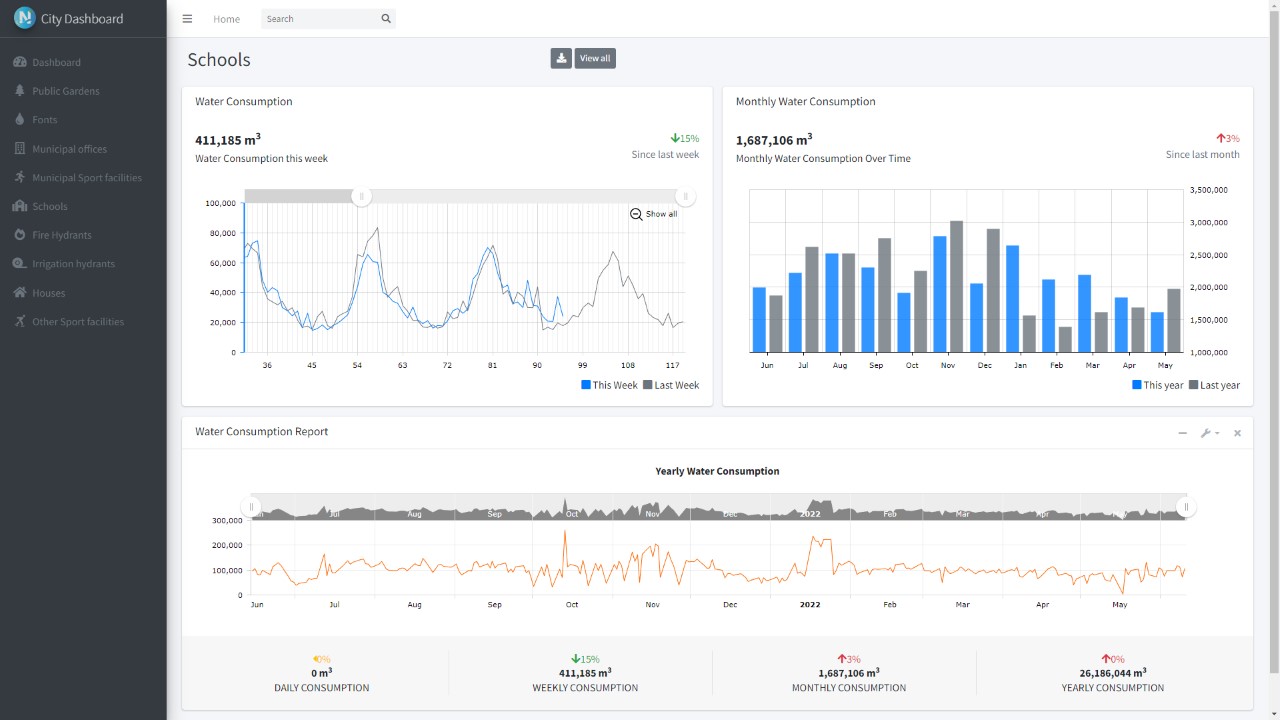Toggle Last year series in legend
Viewport: 1280px width, 720px height.
click(1214, 385)
